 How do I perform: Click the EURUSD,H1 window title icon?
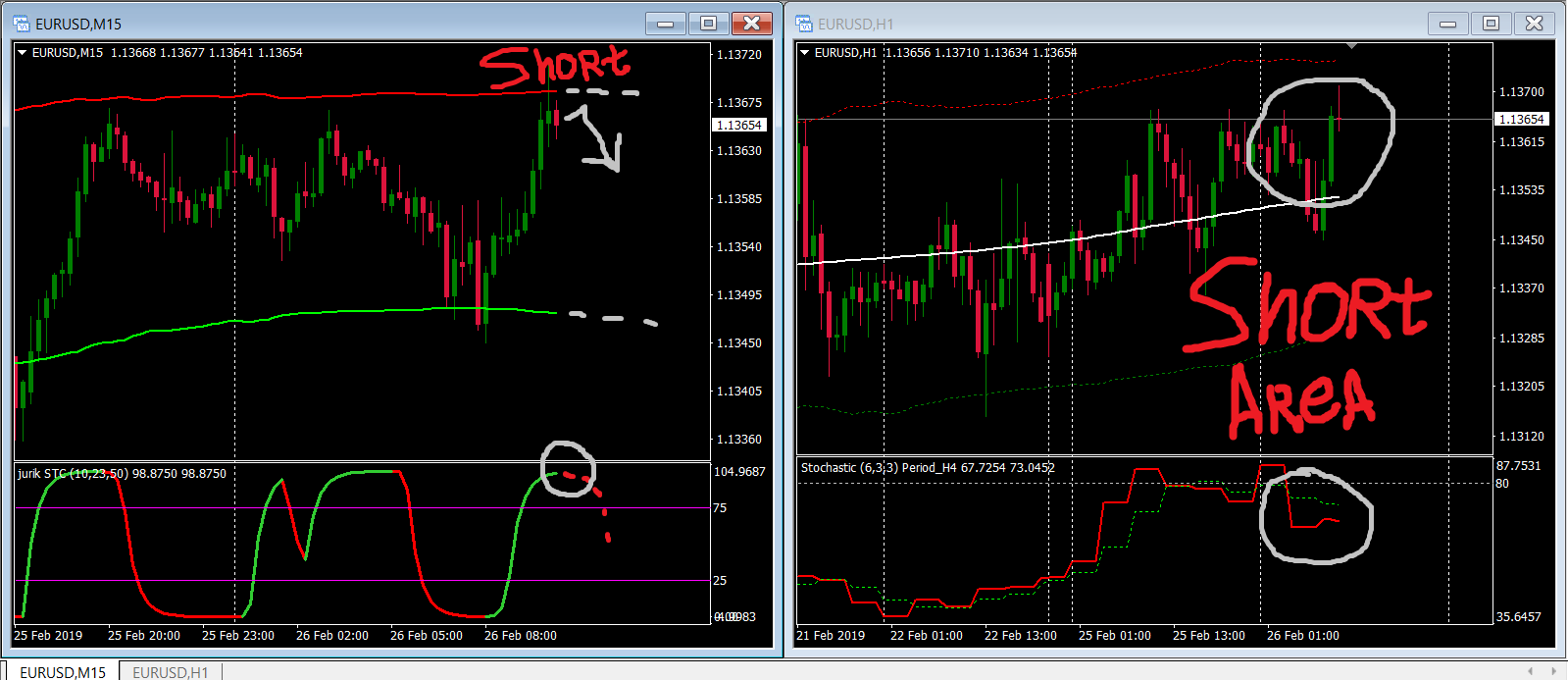[804, 24]
